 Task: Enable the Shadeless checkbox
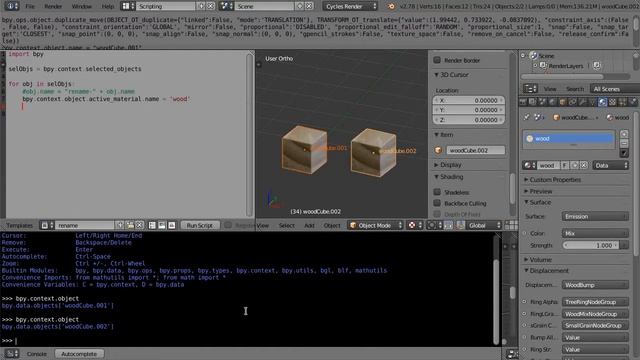(437, 192)
